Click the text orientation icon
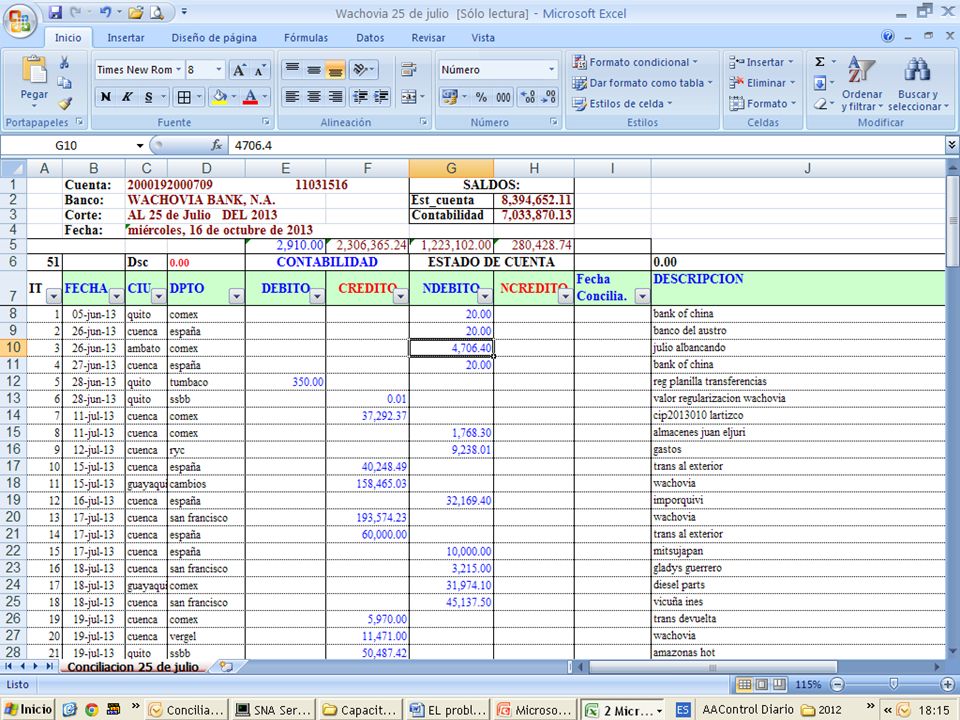Viewport: 960px width, 720px height. (362, 69)
